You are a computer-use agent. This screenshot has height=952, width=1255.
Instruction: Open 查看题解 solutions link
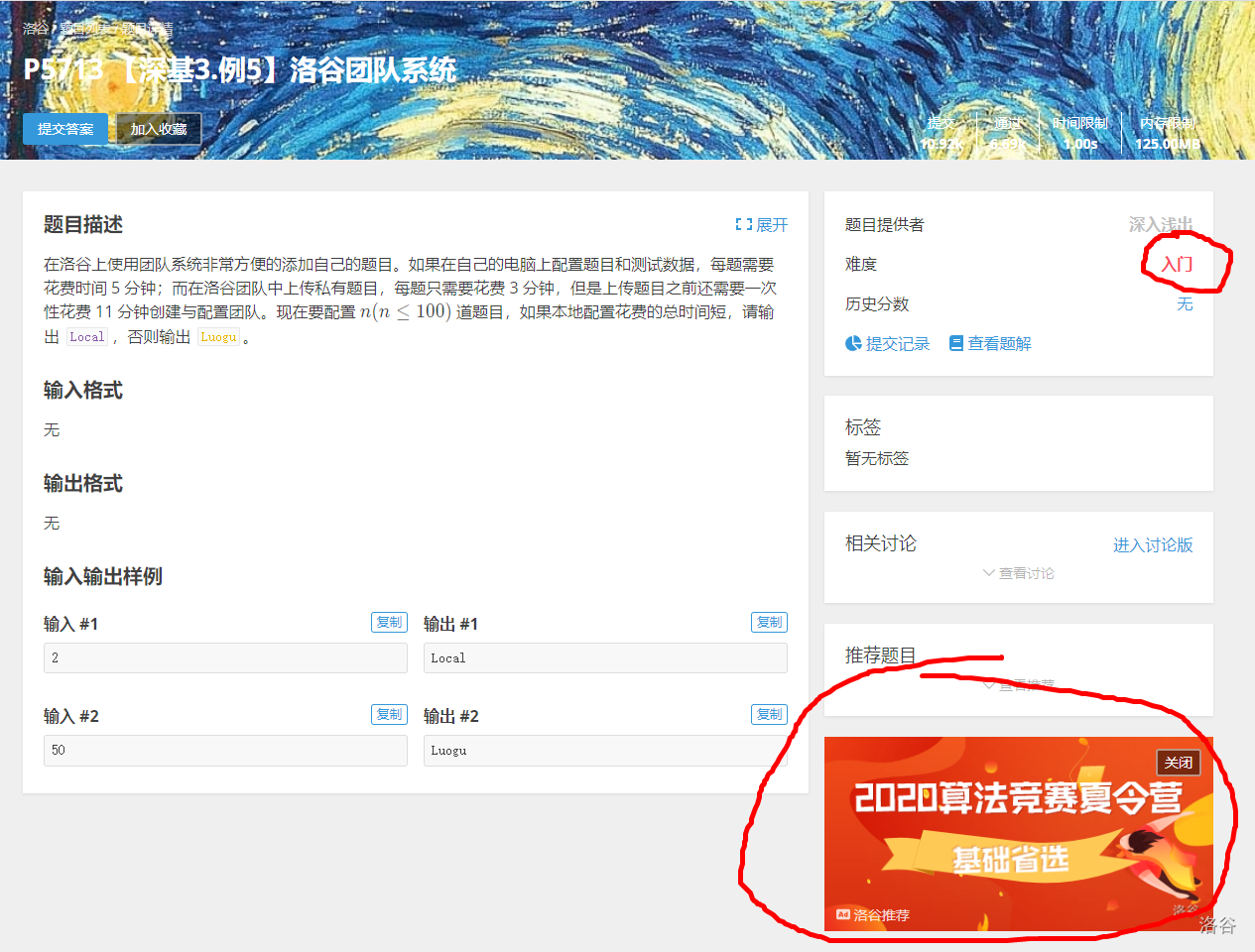coord(999,344)
